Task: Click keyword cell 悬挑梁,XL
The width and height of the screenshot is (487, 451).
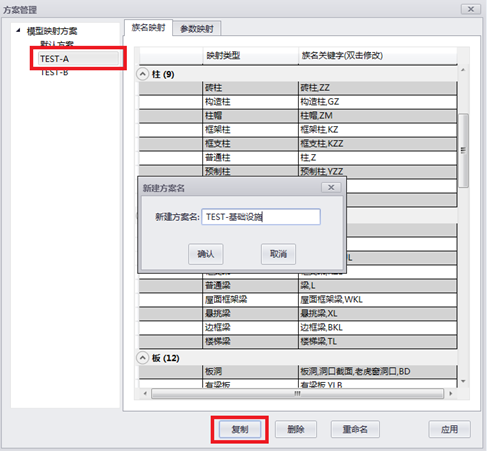Action: (377, 314)
